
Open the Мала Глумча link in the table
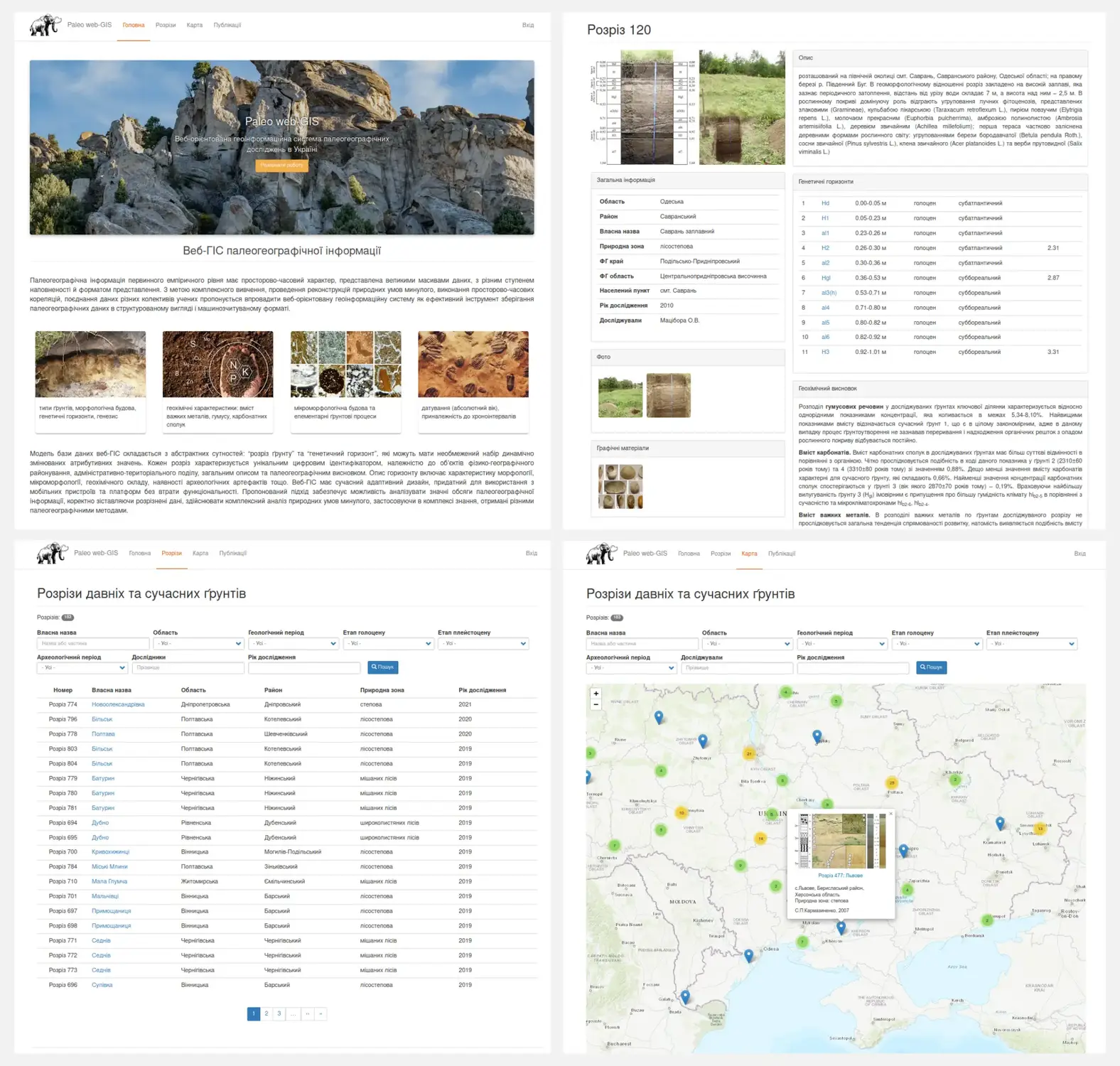[x=109, y=882]
